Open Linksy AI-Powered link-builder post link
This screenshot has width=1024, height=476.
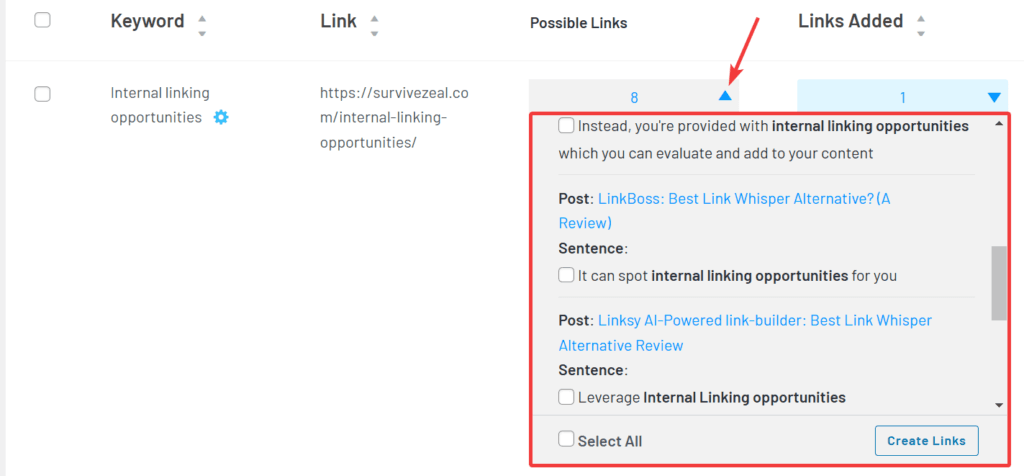[764, 321]
